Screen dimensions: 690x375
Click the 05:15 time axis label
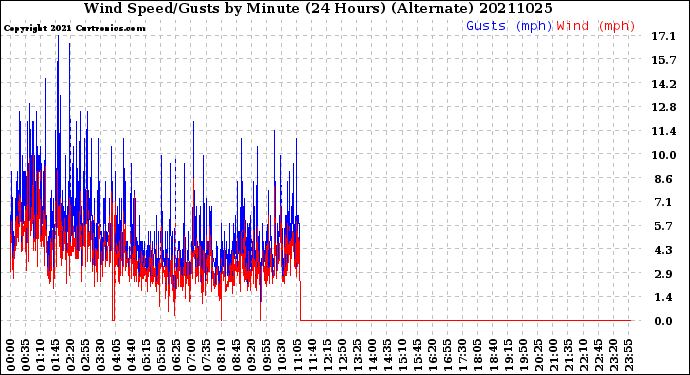(x=146, y=355)
